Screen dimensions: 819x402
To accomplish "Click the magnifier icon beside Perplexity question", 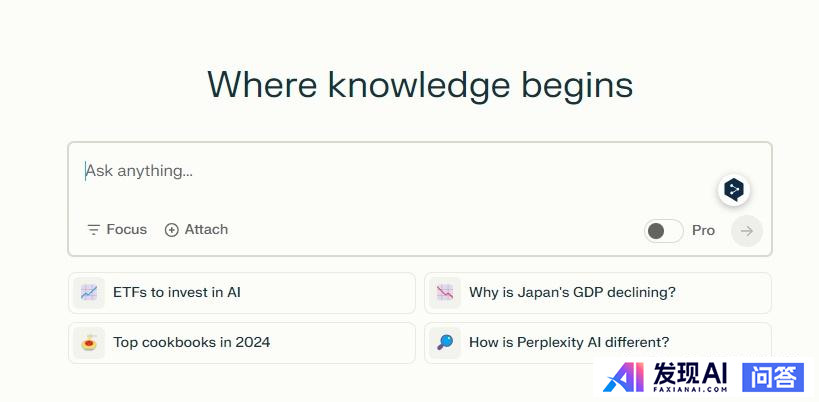I will click(445, 343).
